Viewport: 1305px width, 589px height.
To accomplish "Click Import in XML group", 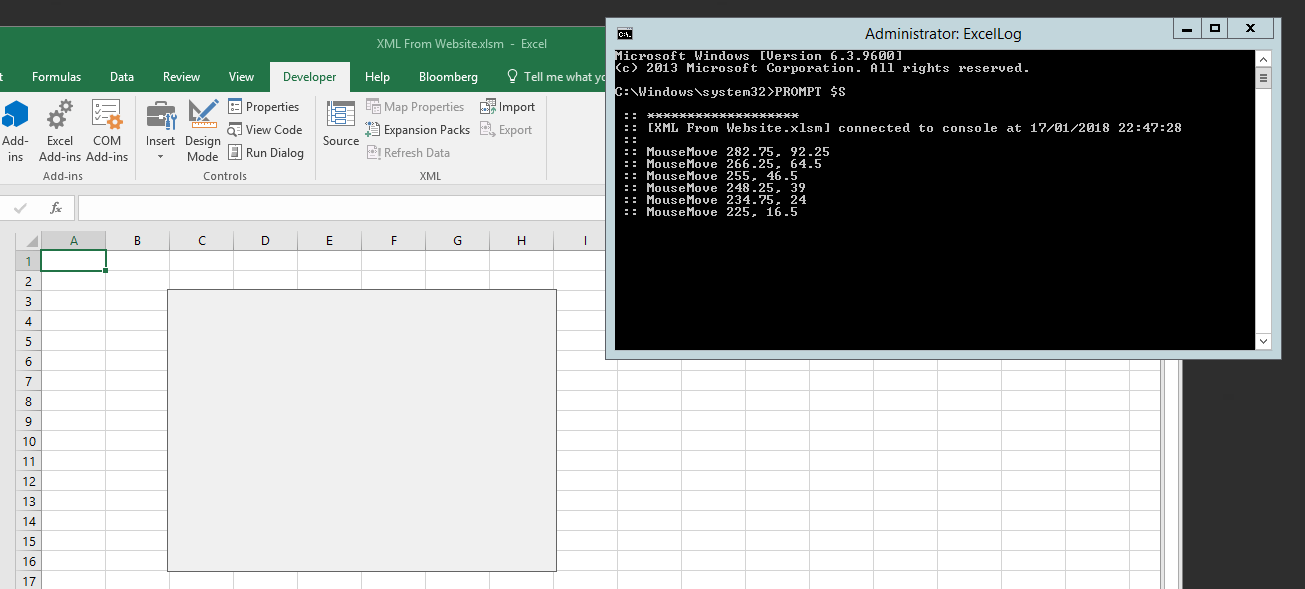I will coord(508,107).
